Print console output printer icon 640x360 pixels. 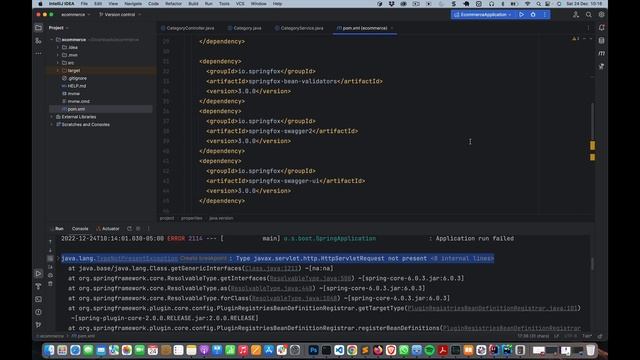tap(50, 275)
